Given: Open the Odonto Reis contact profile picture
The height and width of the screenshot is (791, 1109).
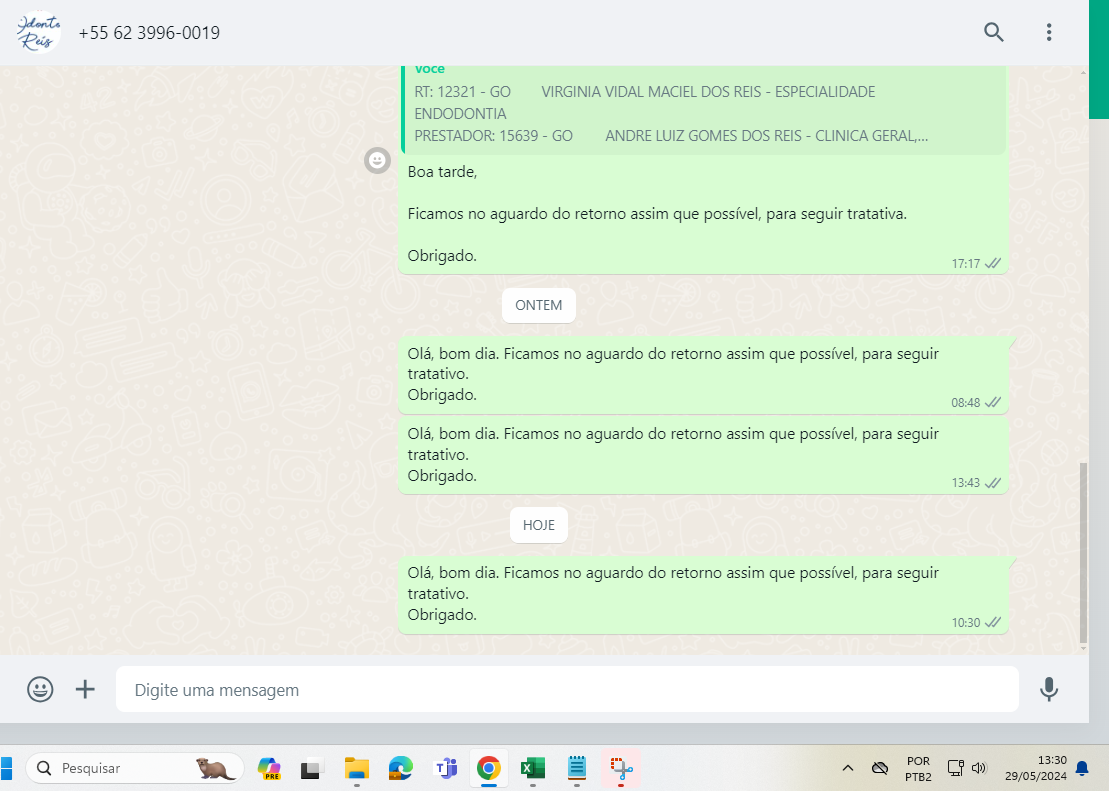Looking at the screenshot, I should pyautogui.click(x=39, y=32).
